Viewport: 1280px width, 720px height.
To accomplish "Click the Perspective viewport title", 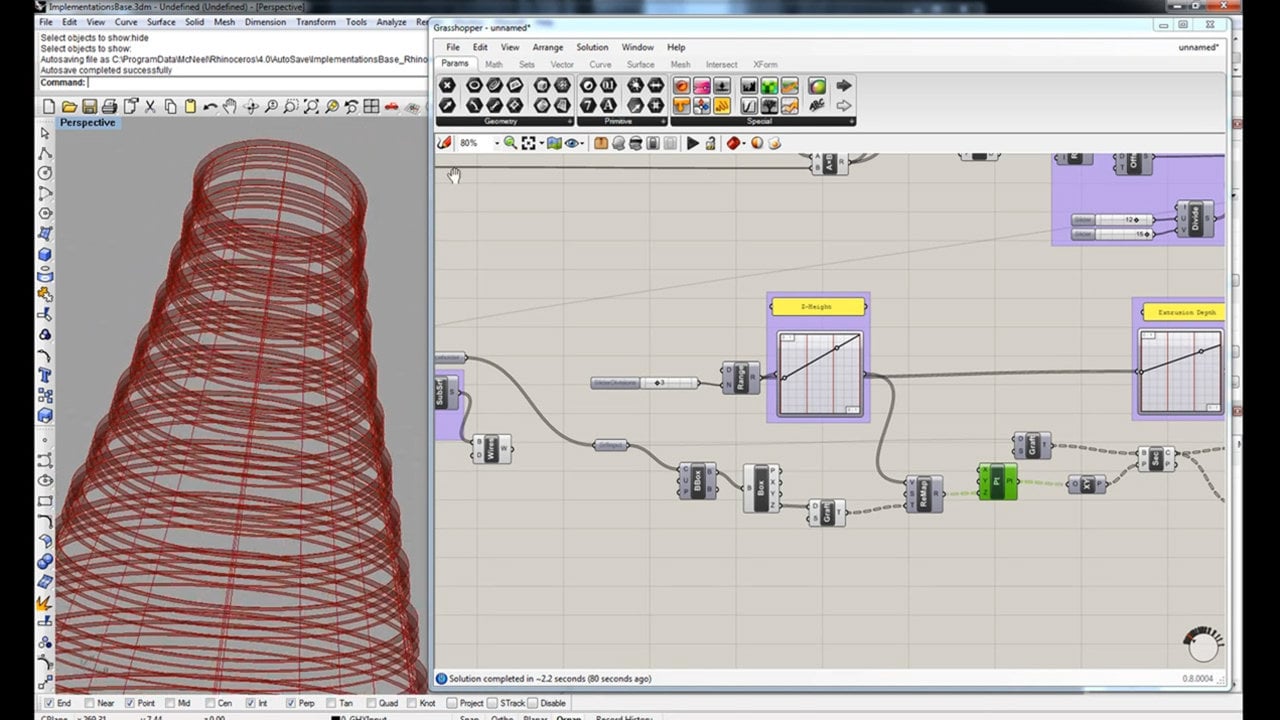I will click(87, 123).
